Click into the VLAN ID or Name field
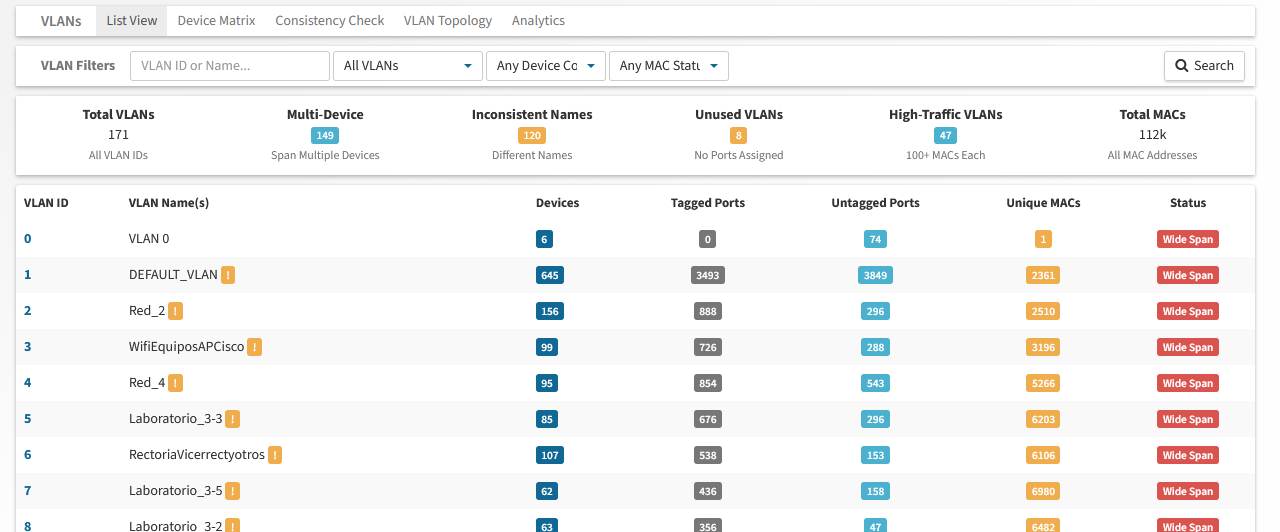The height and width of the screenshot is (532, 1280). click(x=230, y=66)
